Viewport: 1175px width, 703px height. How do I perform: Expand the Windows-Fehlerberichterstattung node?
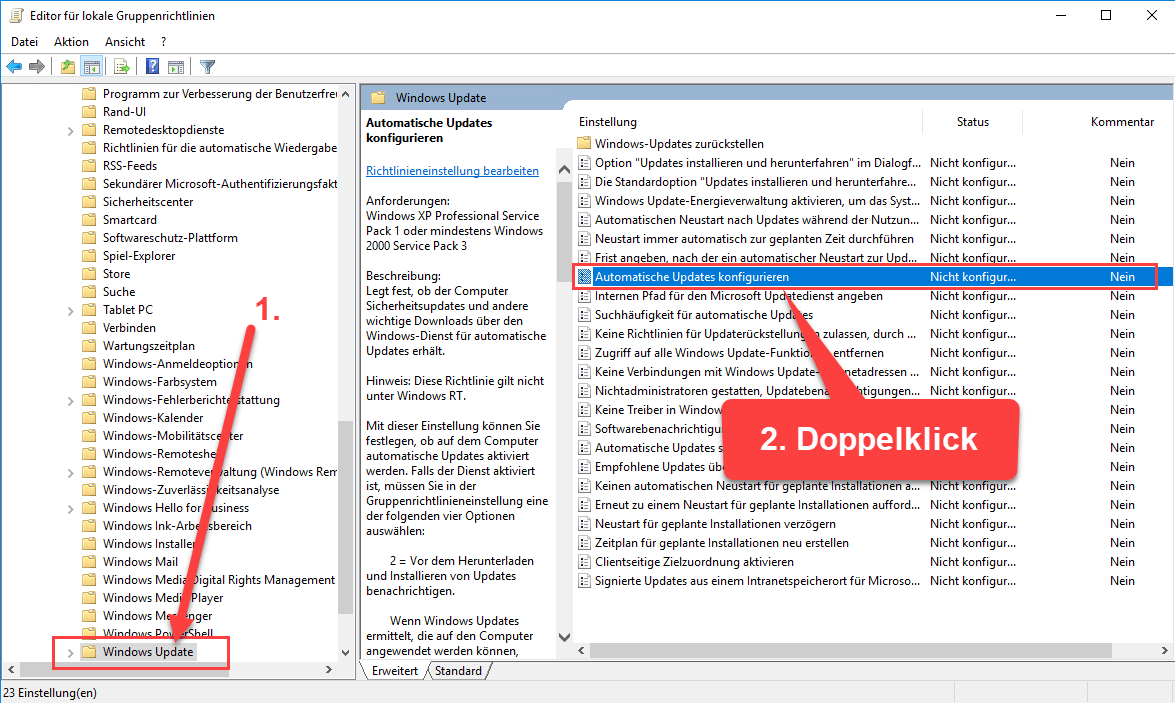70,400
